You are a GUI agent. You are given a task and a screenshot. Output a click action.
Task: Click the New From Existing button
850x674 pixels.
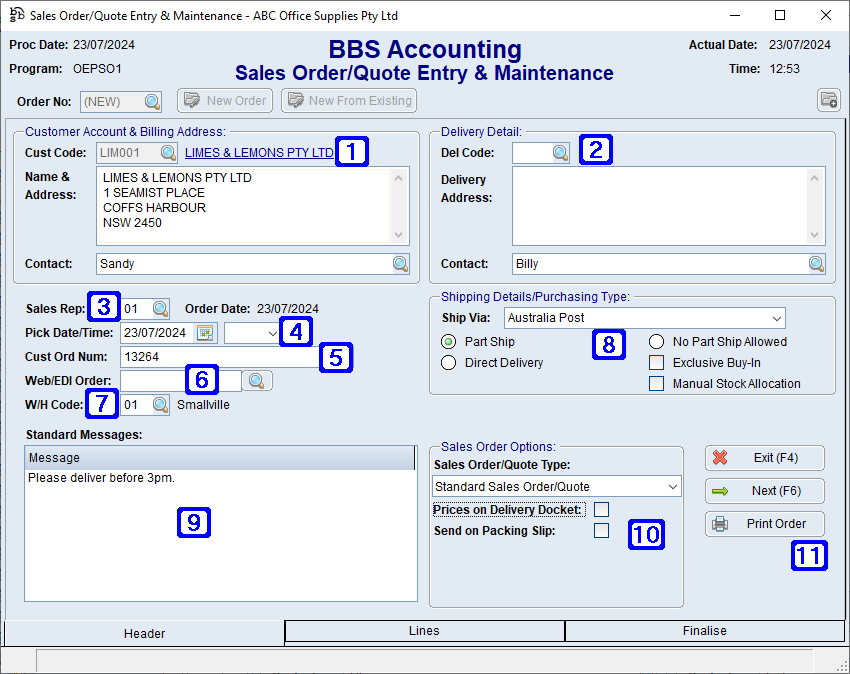coord(349,100)
